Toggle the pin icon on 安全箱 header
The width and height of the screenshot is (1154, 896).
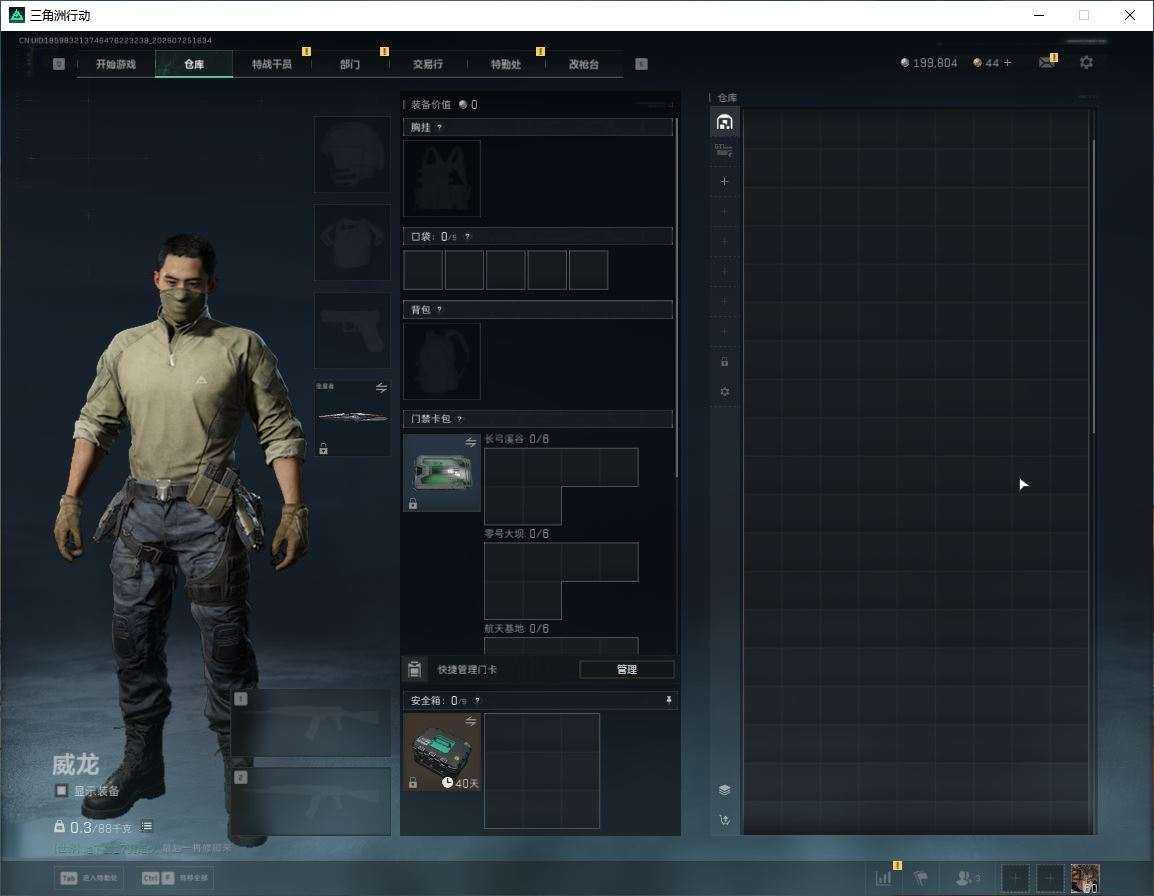click(668, 700)
